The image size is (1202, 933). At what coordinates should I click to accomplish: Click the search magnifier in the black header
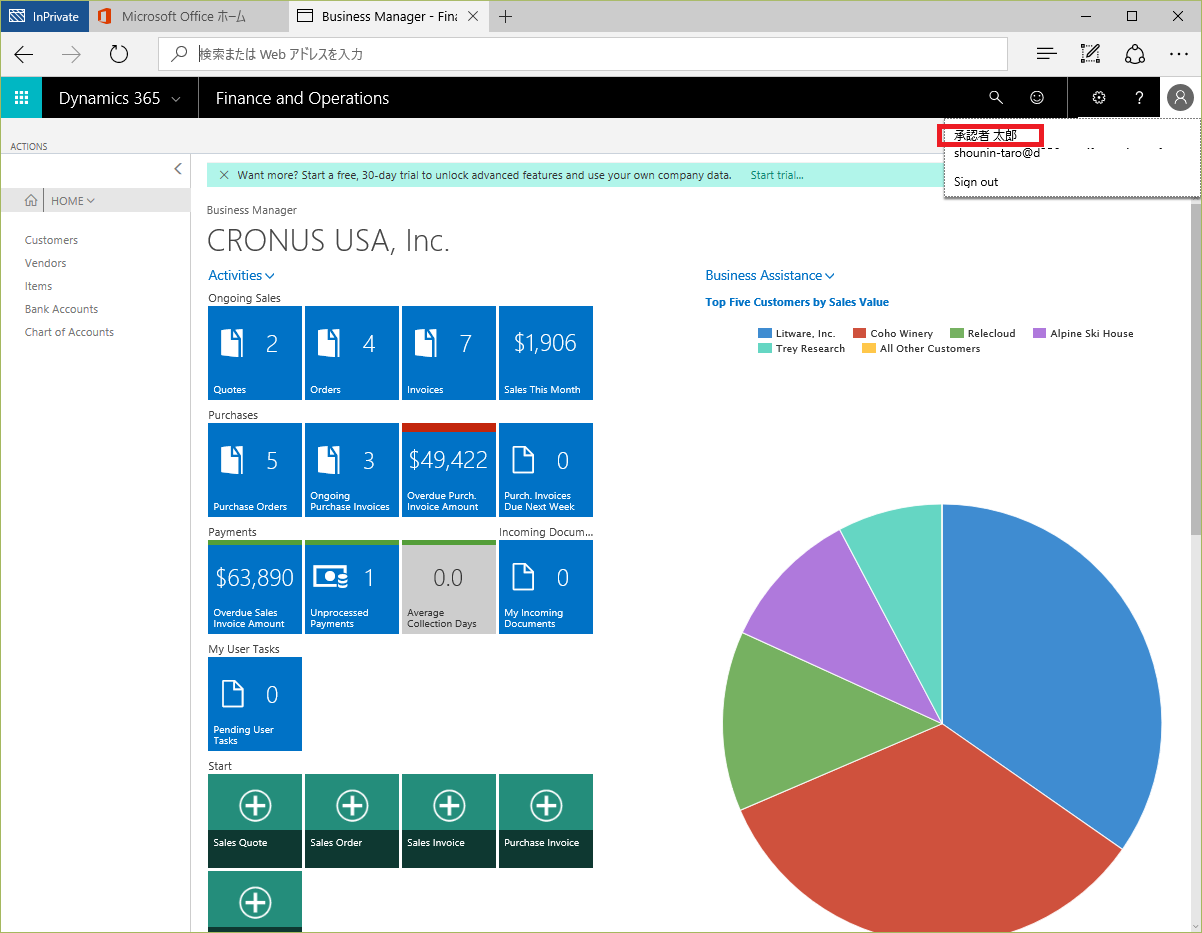pyautogui.click(x=996, y=98)
